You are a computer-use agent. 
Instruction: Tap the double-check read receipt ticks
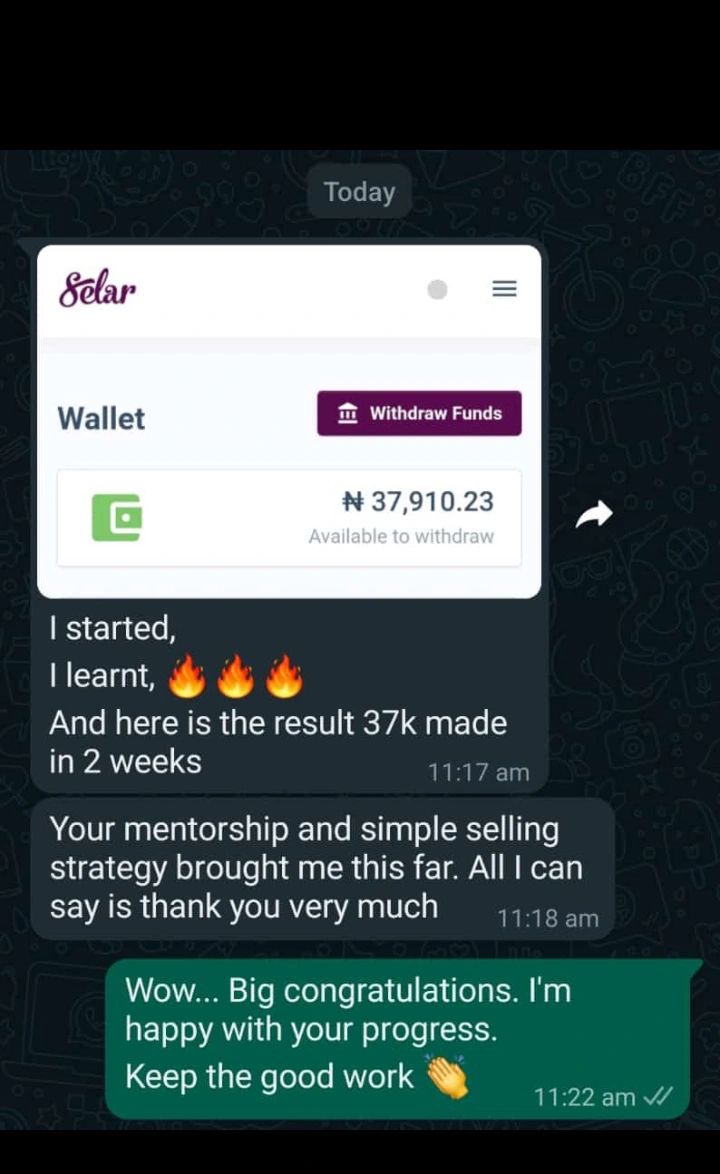tap(658, 1097)
